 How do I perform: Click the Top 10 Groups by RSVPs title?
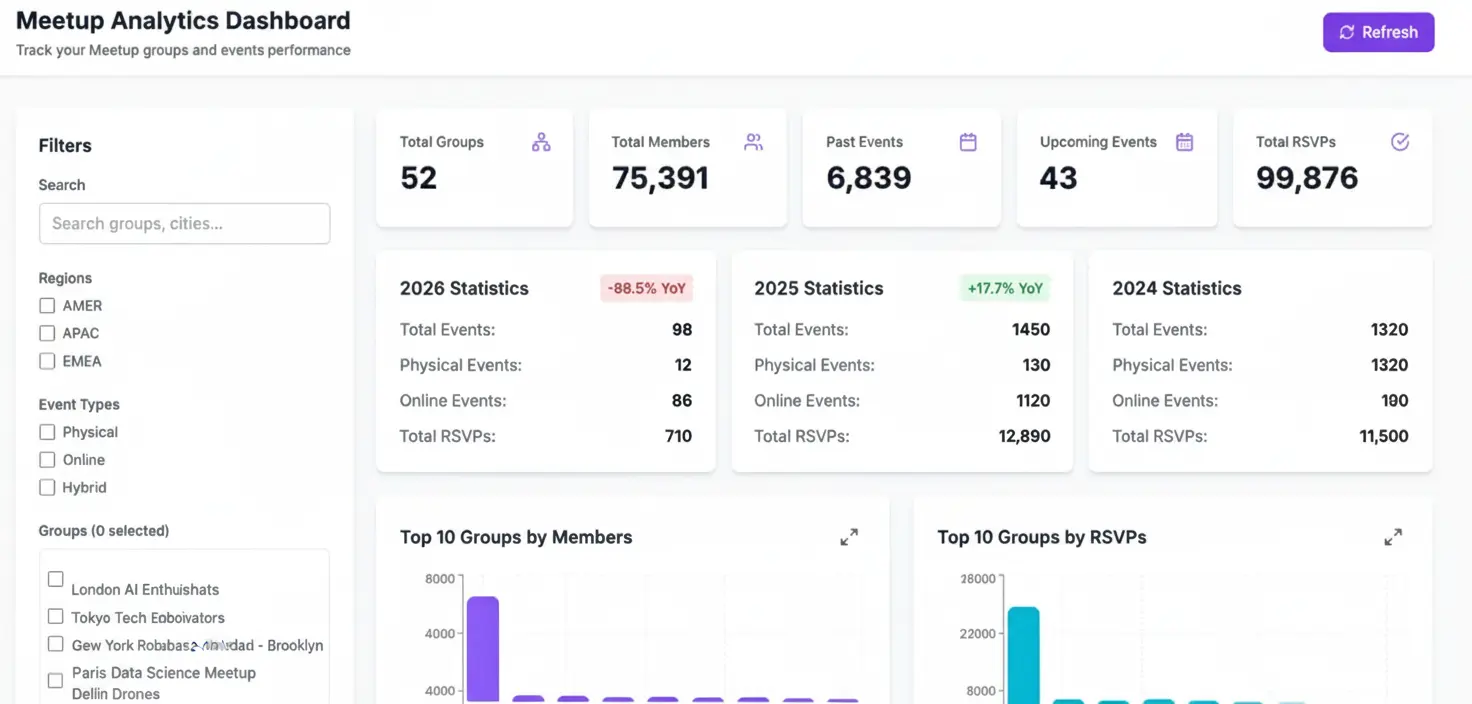(1042, 537)
